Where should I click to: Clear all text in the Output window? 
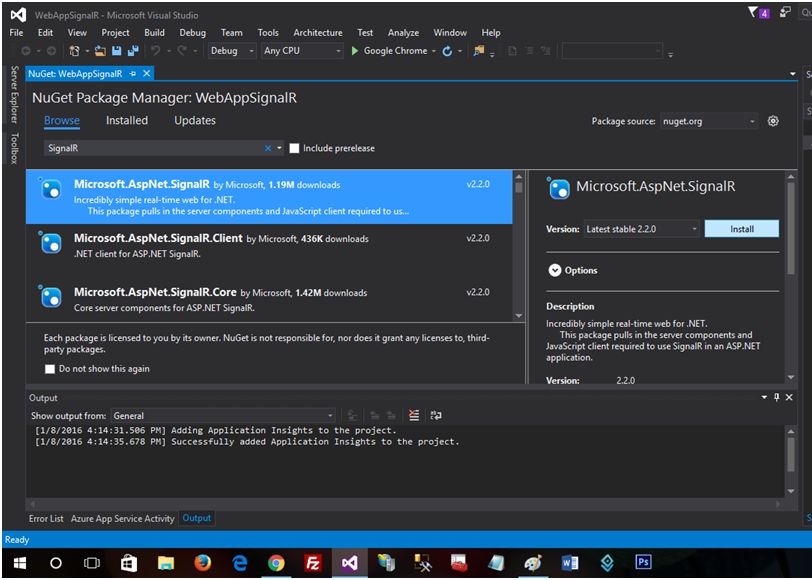point(413,415)
